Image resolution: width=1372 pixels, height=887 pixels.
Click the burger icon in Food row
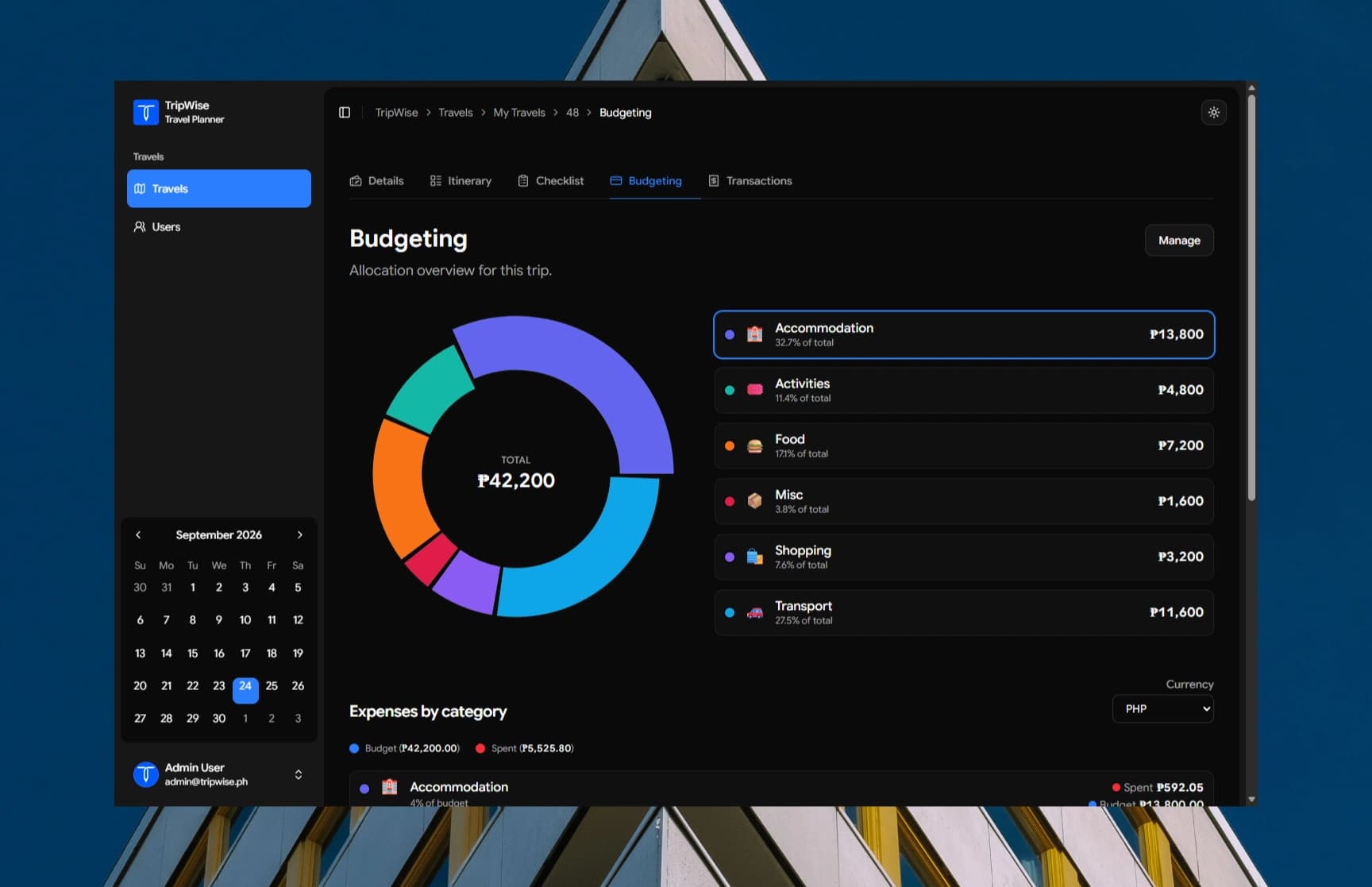coord(754,445)
